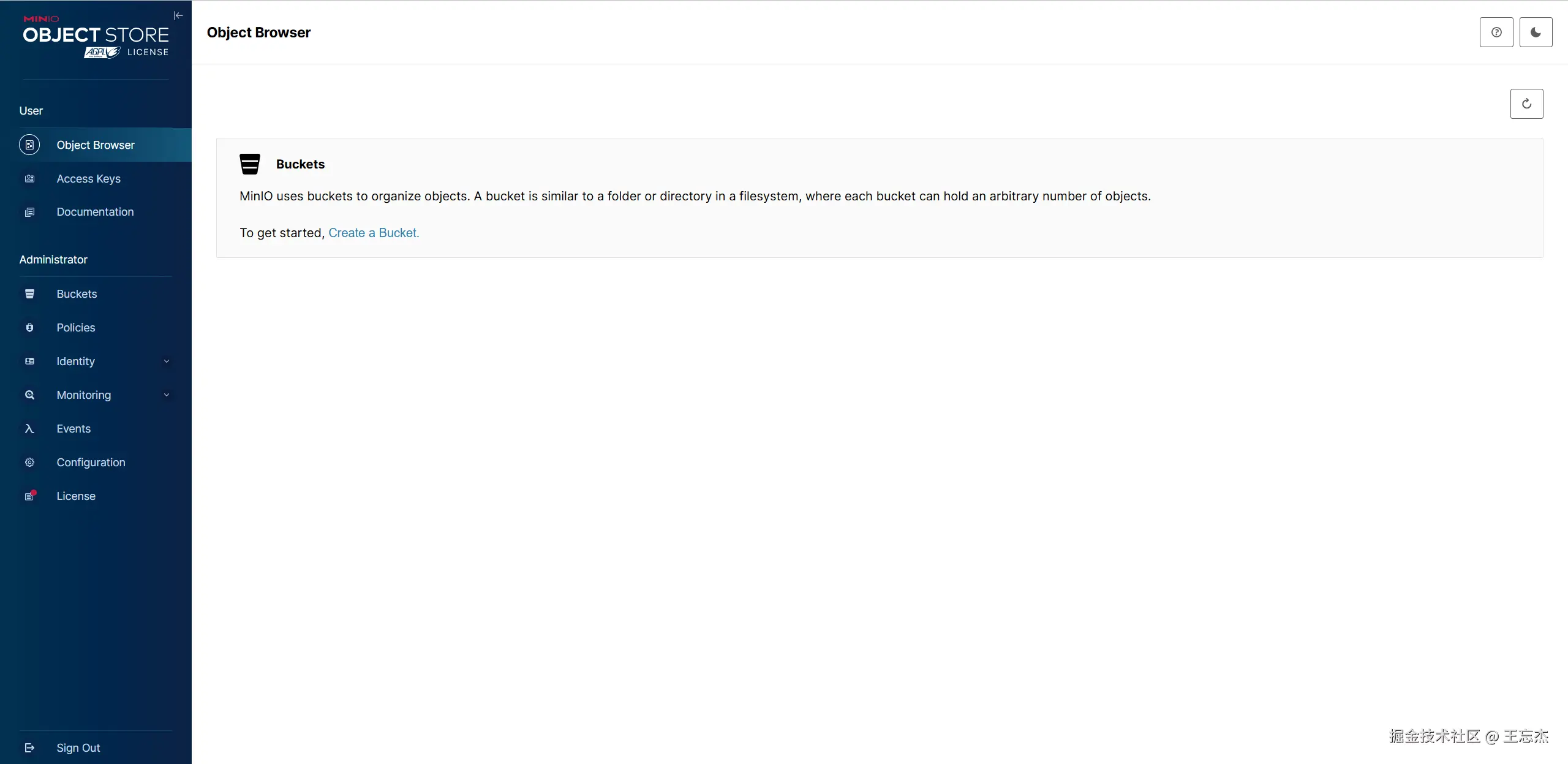Click the Object Browser sidebar icon
Screen dimensions: 1568x764
tap(29, 145)
